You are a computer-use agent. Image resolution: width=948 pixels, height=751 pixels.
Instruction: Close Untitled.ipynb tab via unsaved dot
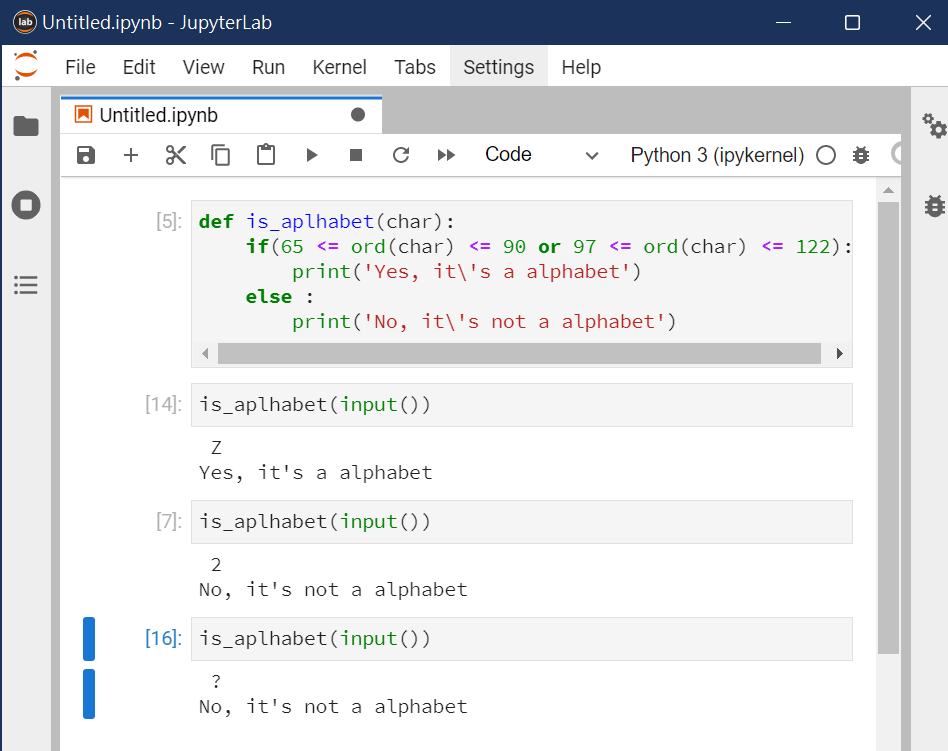click(x=358, y=115)
